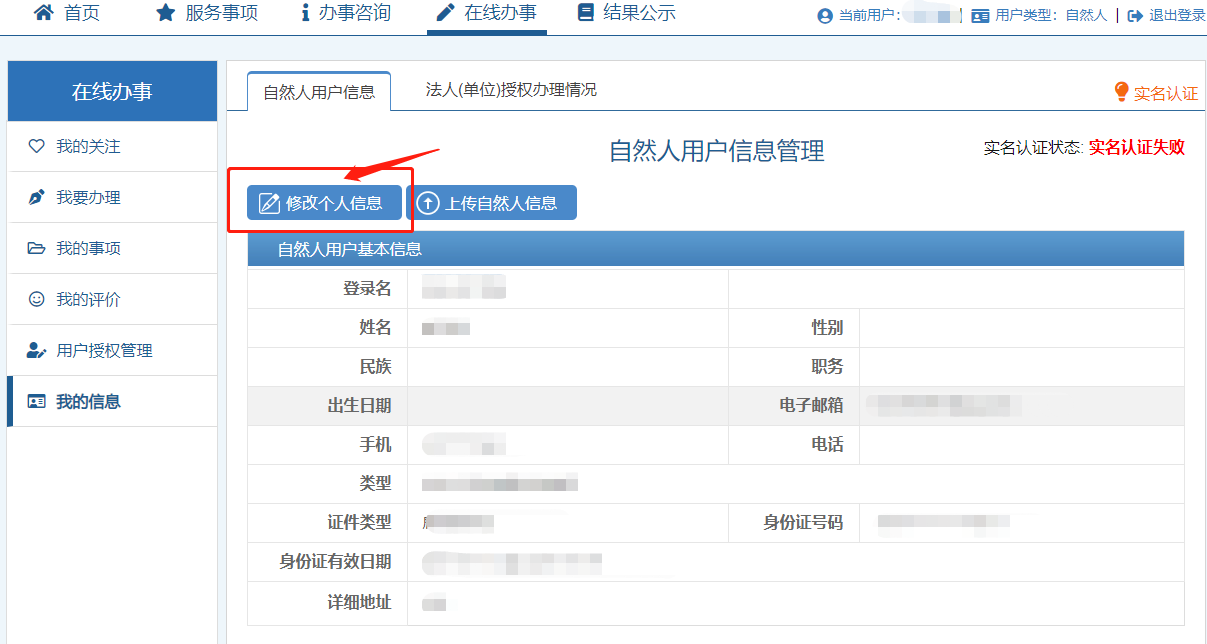This screenshot has height=644, width=1207.
Task: Click the book icon beside 结果公示
Action: coord(586,13)
